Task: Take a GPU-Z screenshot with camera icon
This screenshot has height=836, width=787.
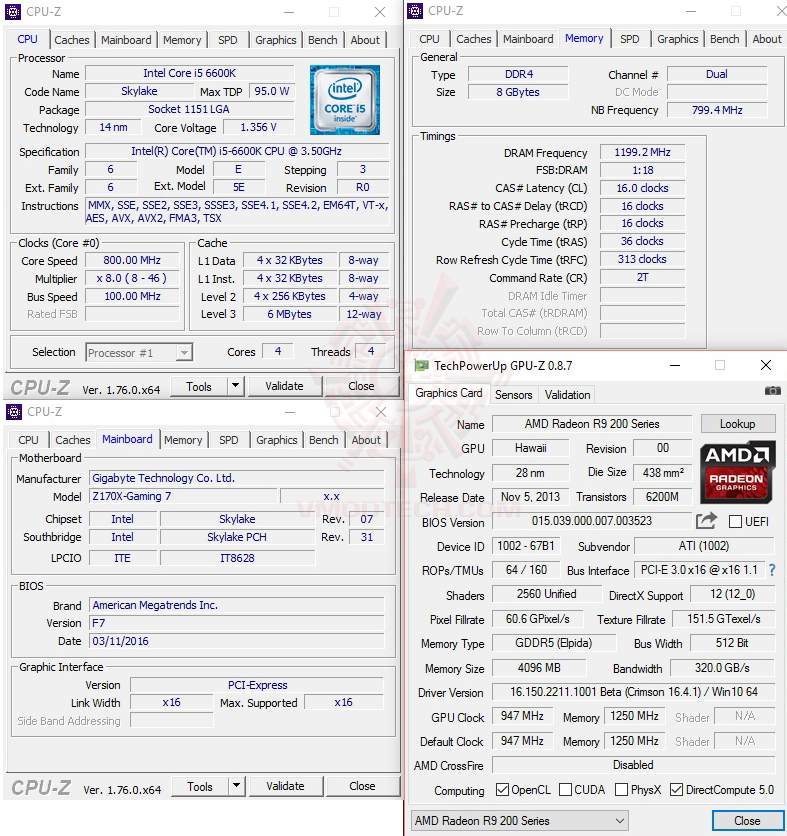Action: point(773,391)
